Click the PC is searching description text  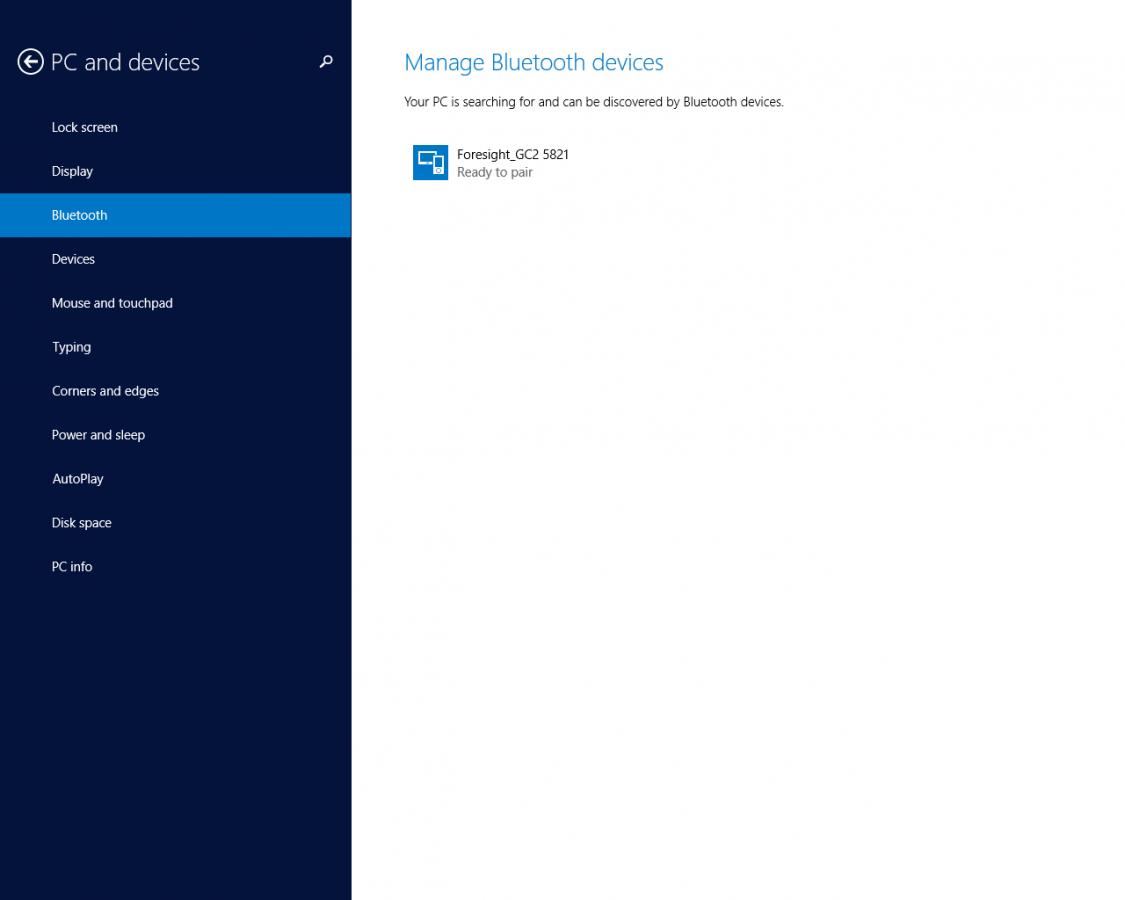pos(593,102)
